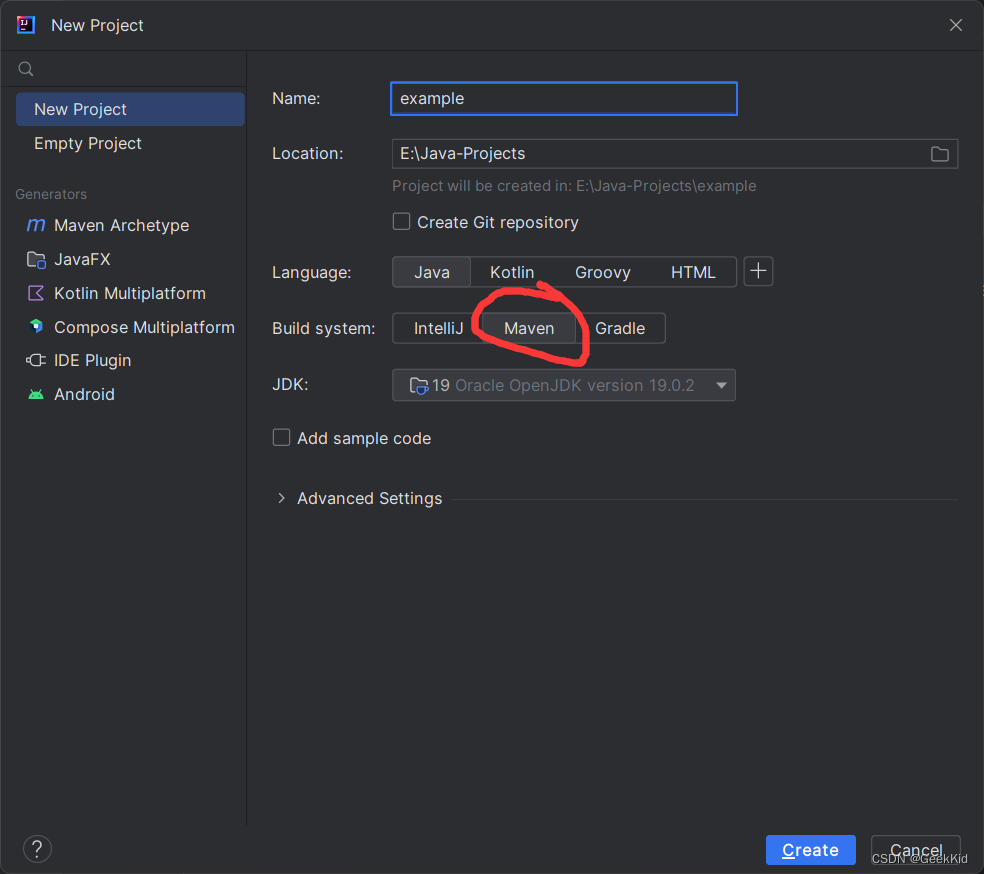
Task: Click the Android robot icon
Action: click(36, 395)
